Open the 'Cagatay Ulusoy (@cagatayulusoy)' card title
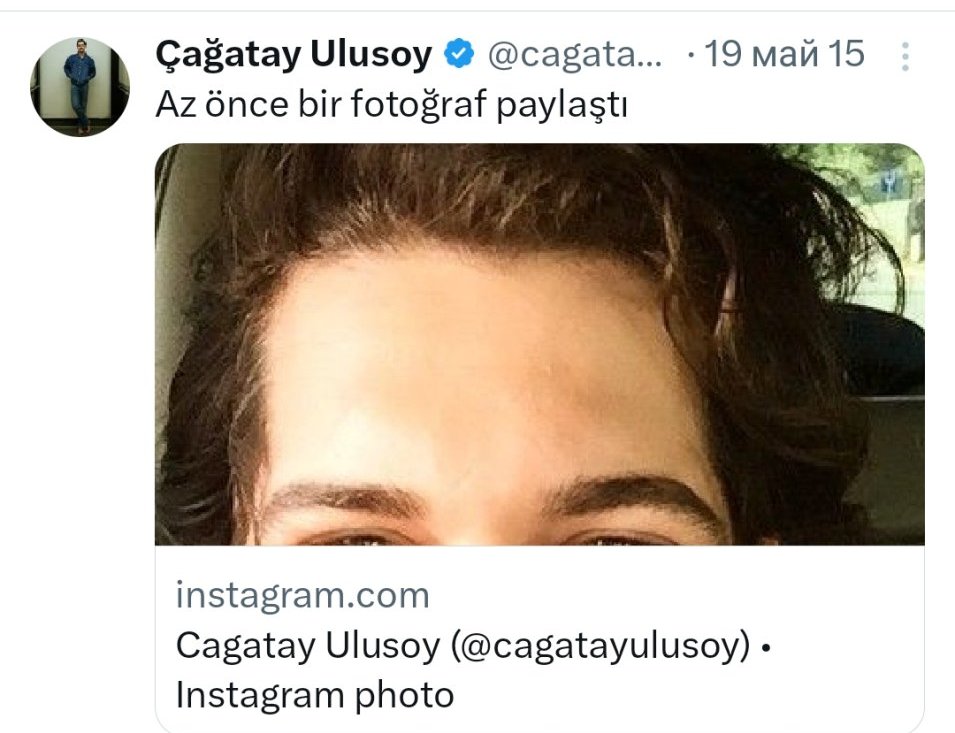 (463, 645)
